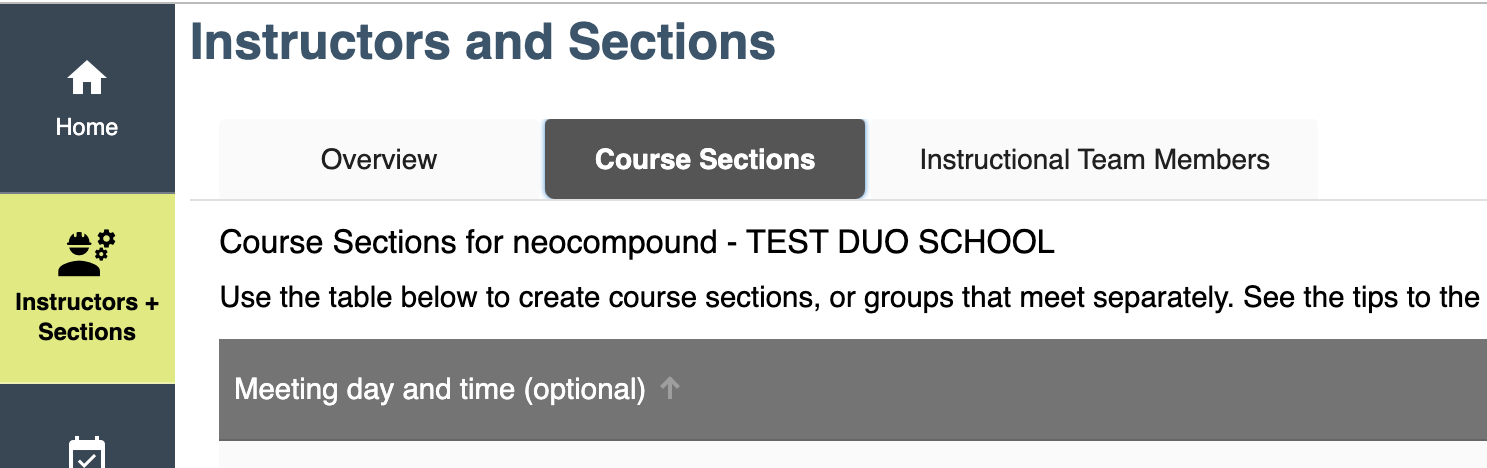Switch to the Overview tab

[x=379, y=159]
